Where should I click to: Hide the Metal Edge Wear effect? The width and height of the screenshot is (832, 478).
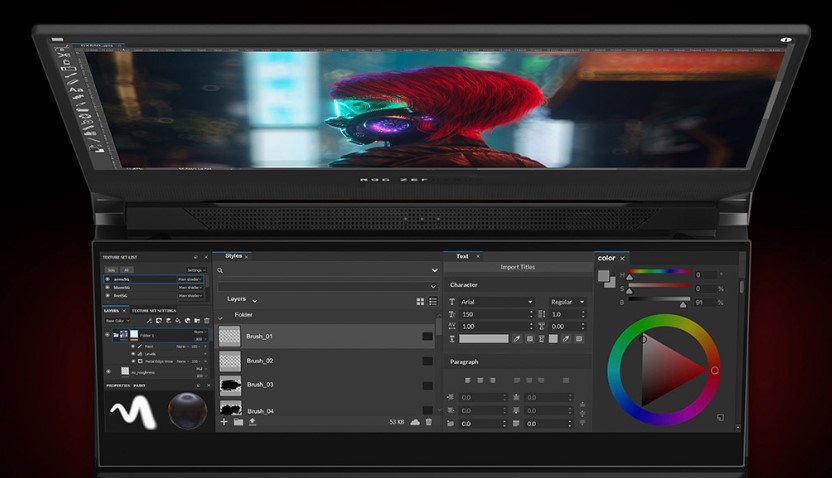[x=133, y=361]
